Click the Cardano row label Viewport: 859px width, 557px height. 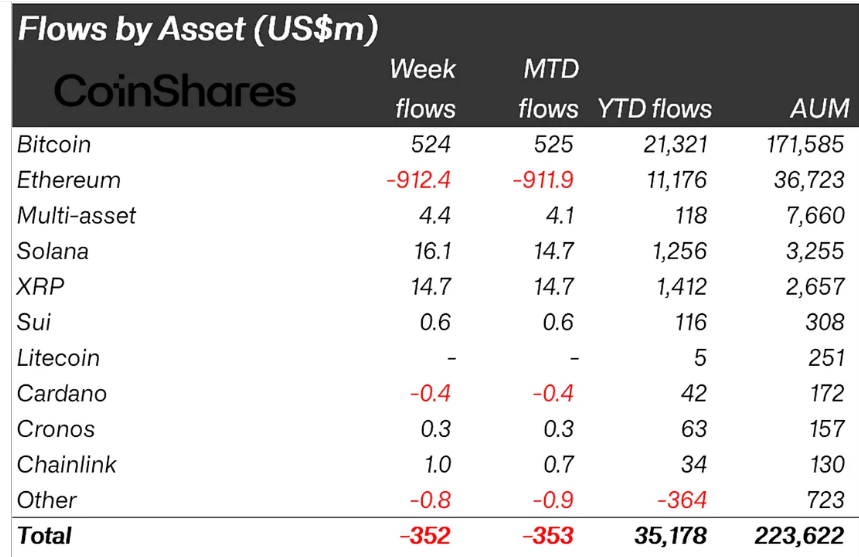pyautogui.click(x=61, y=393)
